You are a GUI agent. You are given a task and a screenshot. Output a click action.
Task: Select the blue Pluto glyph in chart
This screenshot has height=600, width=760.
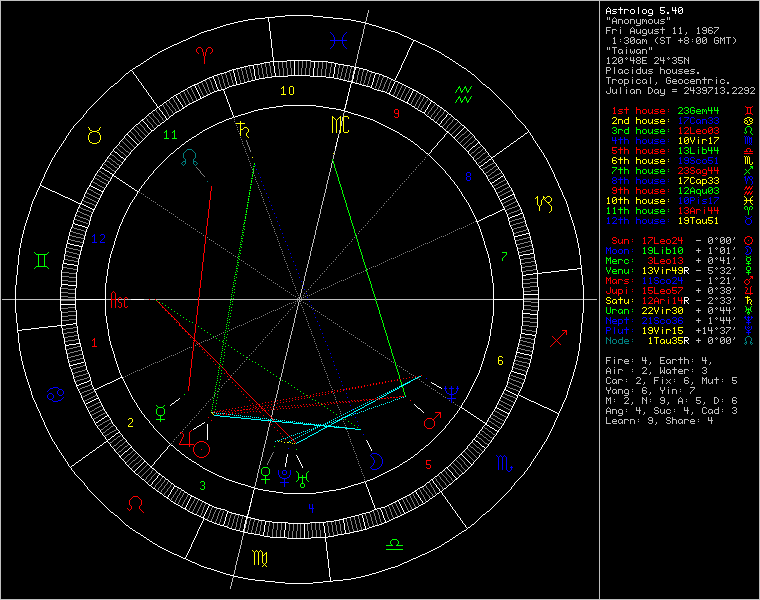click(284, 477)
